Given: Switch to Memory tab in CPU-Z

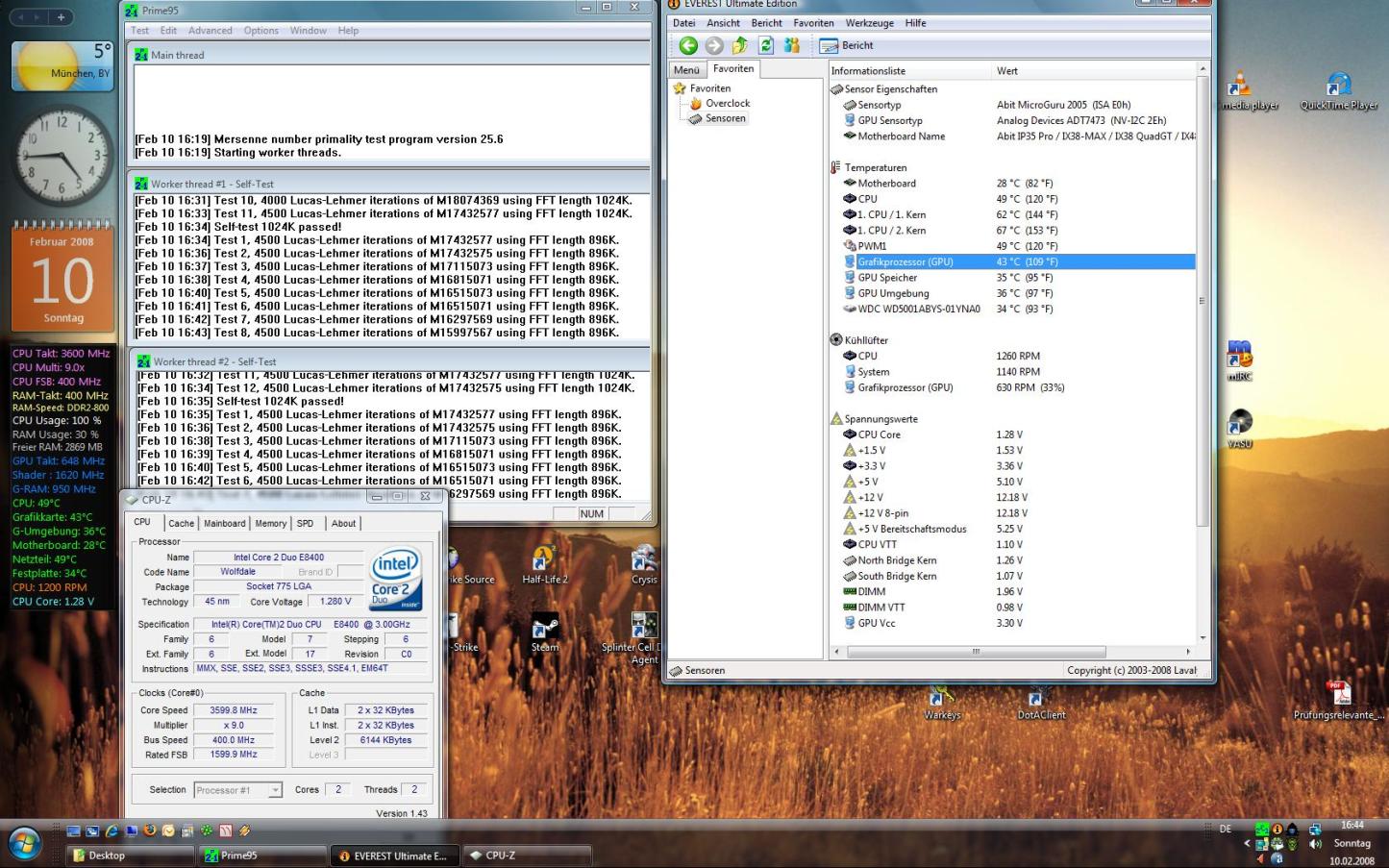Looking at the screenshot, I should (x=270, y=523).
